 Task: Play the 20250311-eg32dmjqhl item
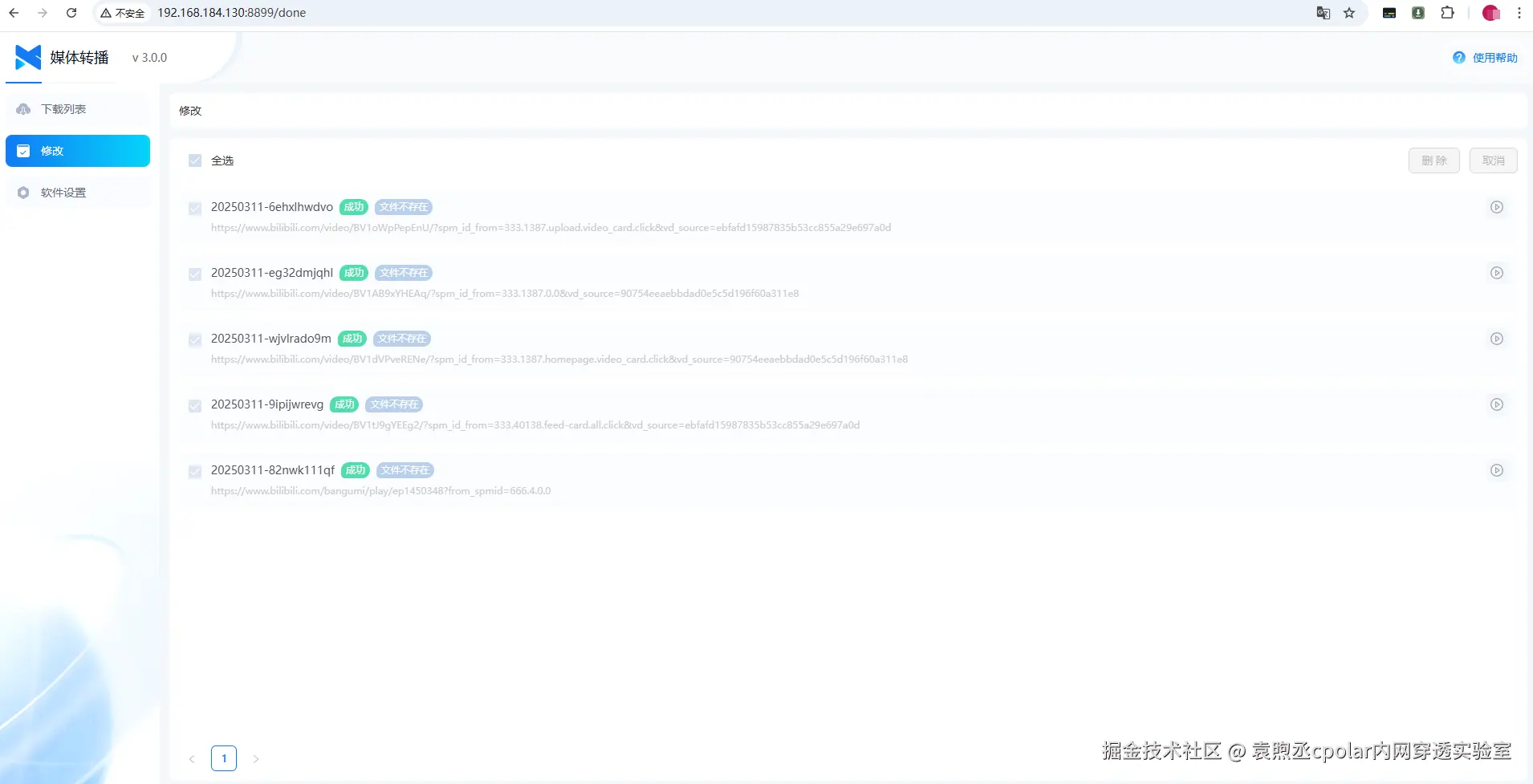(x=1497, y=273)
